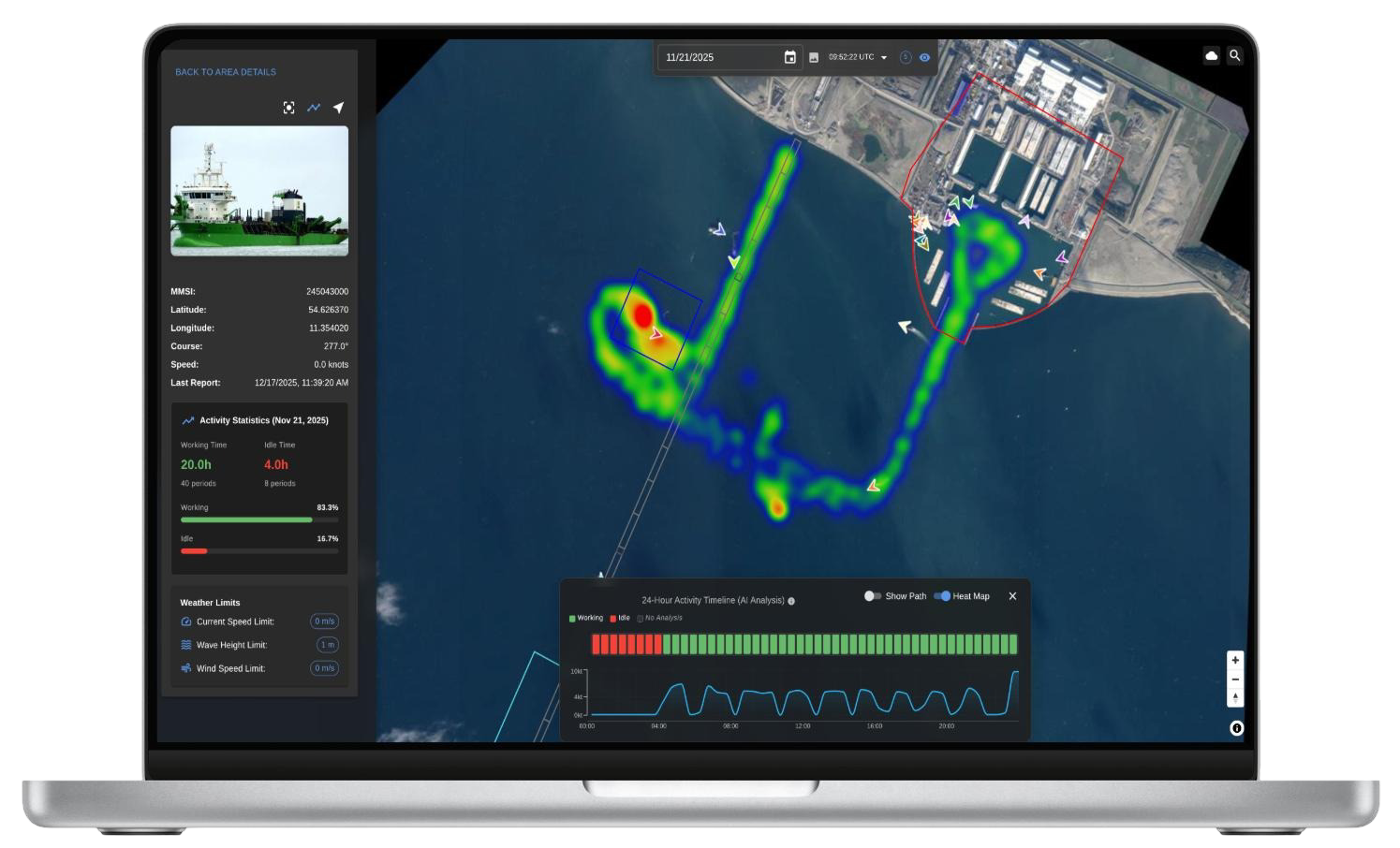Click the navigation arrow icon in sidebar
Viewport: 1400px width, 848px height.
pos(339,108)
